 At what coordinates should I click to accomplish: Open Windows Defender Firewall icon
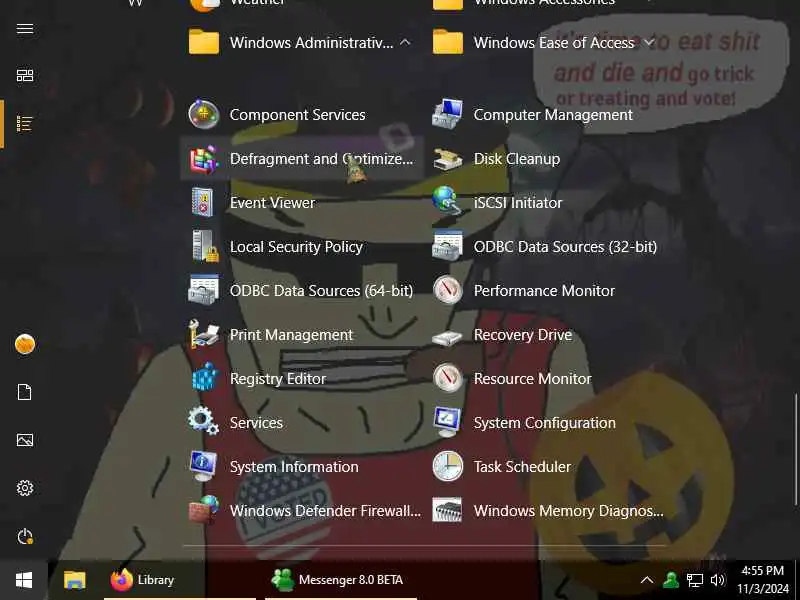tap(204, 510)
